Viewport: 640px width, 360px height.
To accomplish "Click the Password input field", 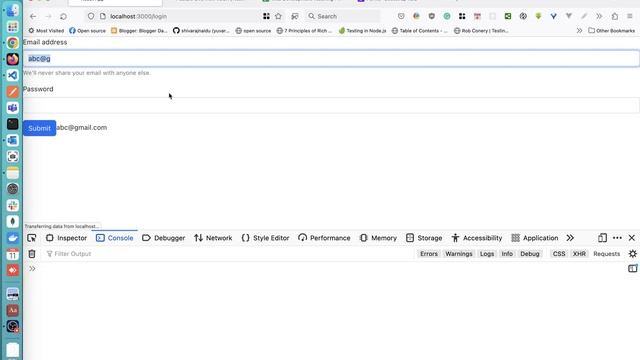I will coord(331,105).
